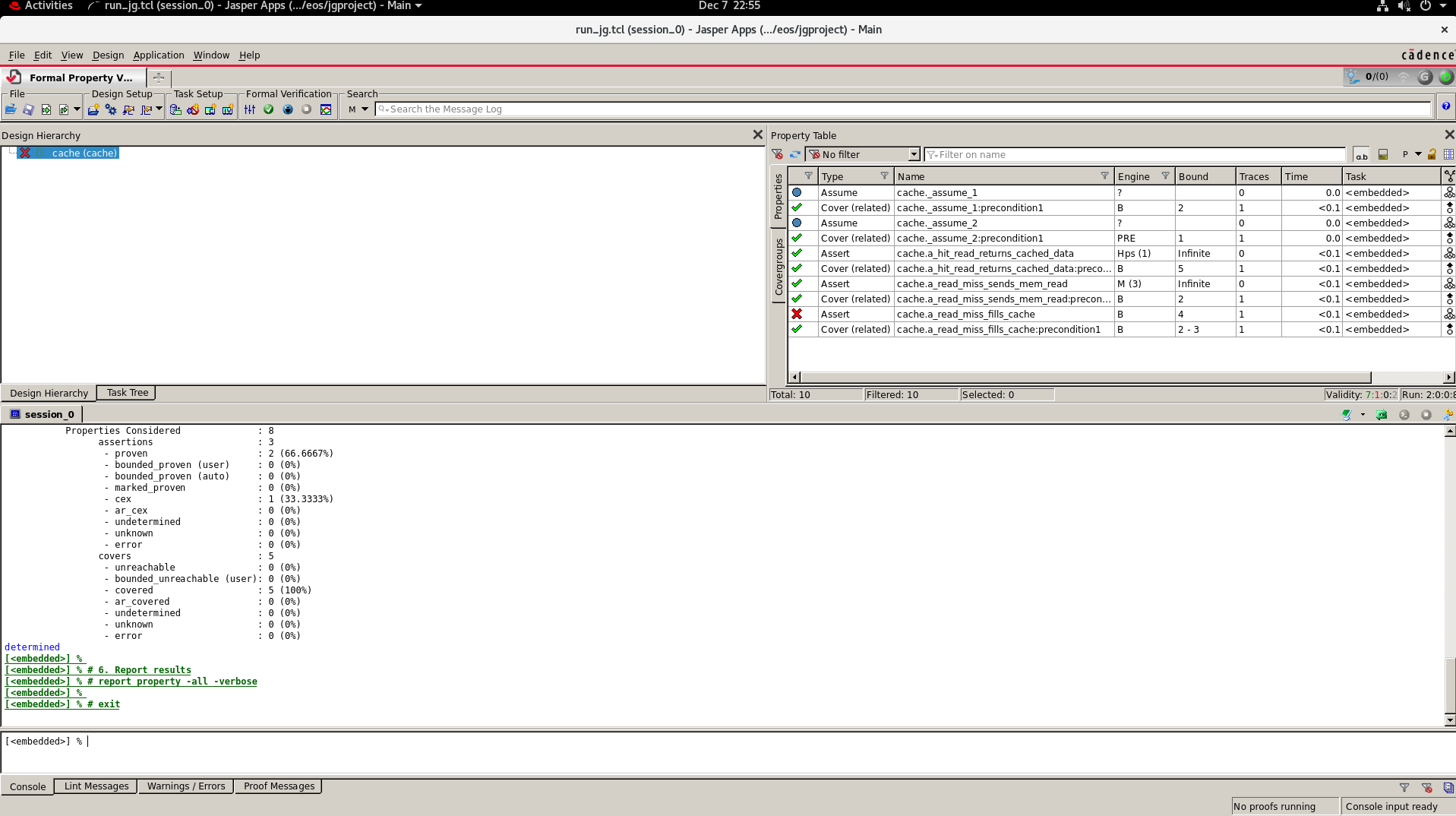Screen dimensions: 1456x816
Task: Toggle the padlock lock icon in Property Table
Action: pos(1432,154)
